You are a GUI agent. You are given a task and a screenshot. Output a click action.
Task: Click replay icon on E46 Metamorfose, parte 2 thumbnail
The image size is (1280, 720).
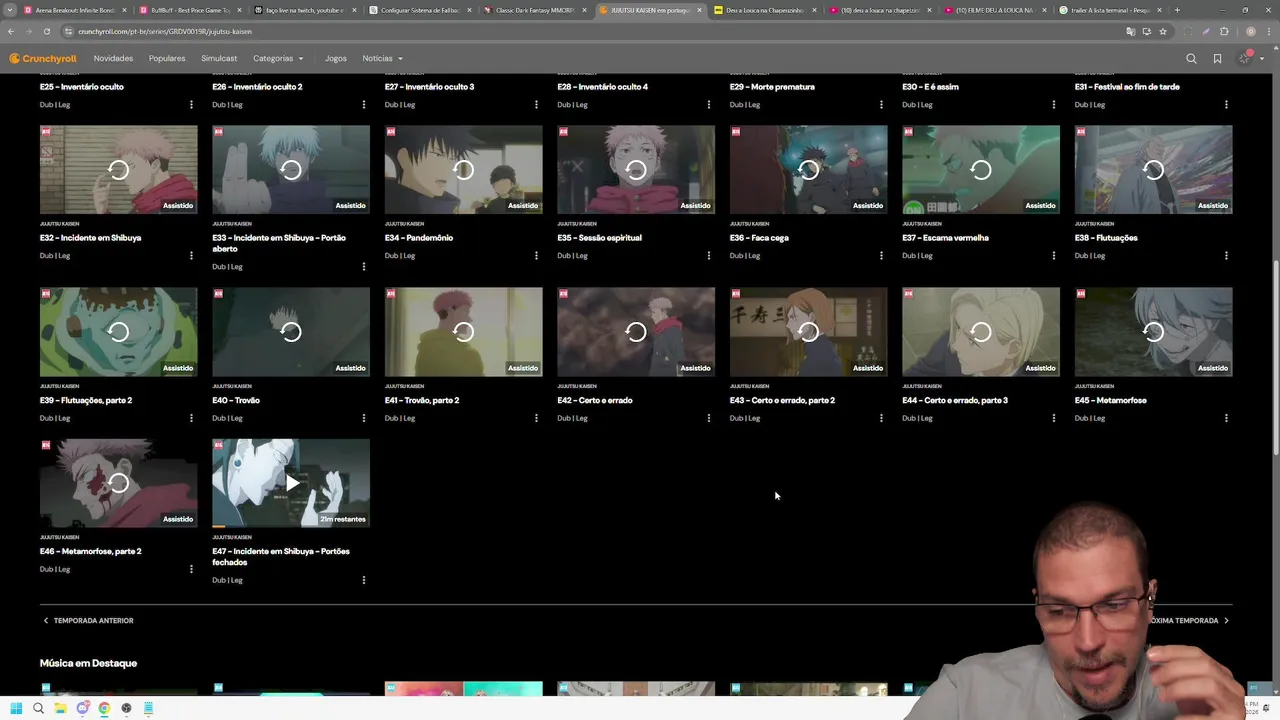pyautogui.click(x=118, y=483)
